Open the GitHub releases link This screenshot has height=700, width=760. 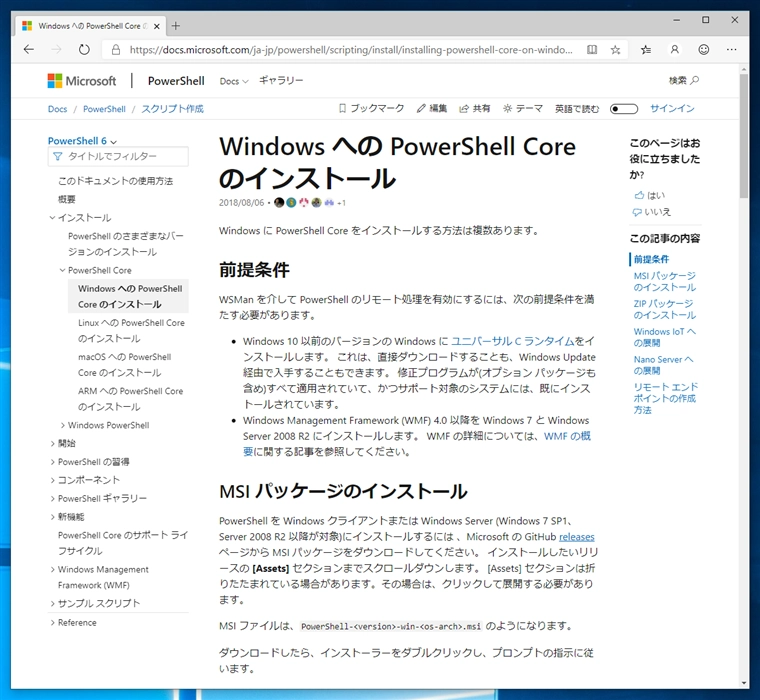576,537
